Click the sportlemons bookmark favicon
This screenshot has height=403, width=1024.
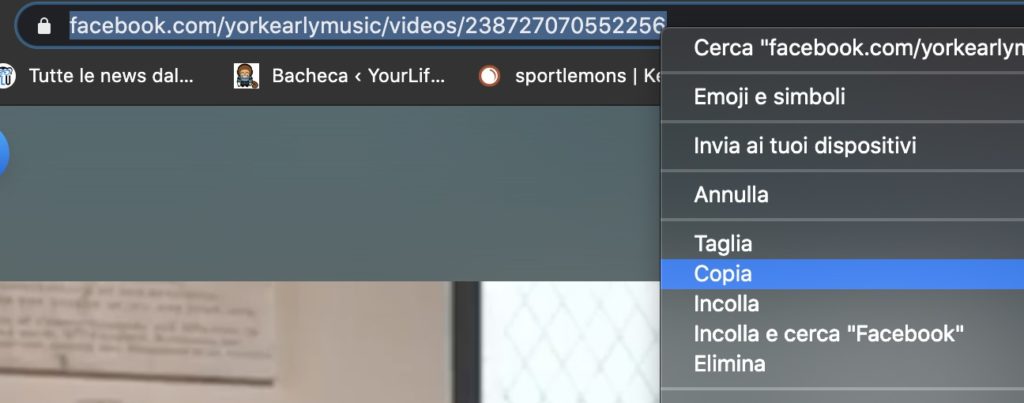click(x=489, y=76)
